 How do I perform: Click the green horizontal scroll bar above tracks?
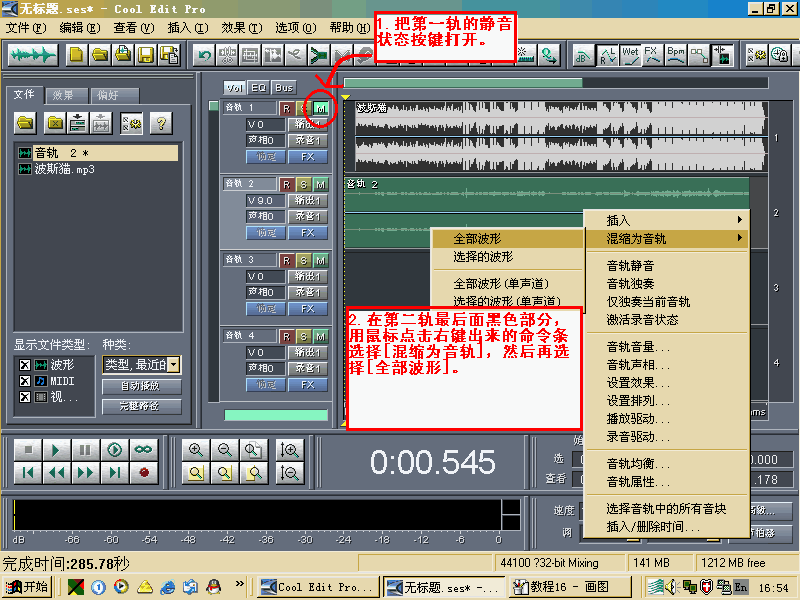tap(463, 83)
